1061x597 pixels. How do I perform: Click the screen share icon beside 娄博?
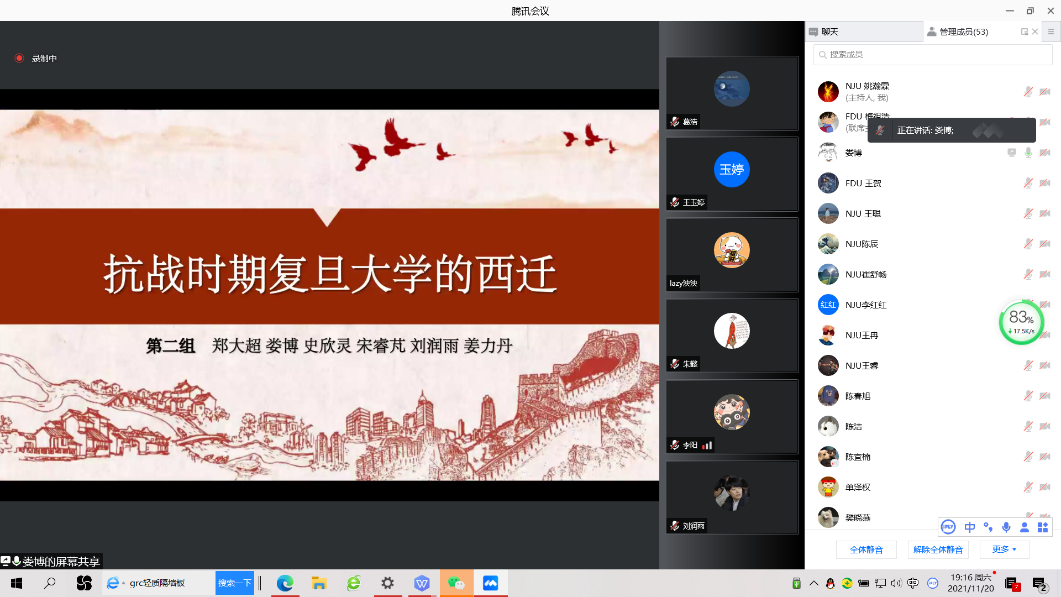pyautogui.click(x=1011, y=153)
